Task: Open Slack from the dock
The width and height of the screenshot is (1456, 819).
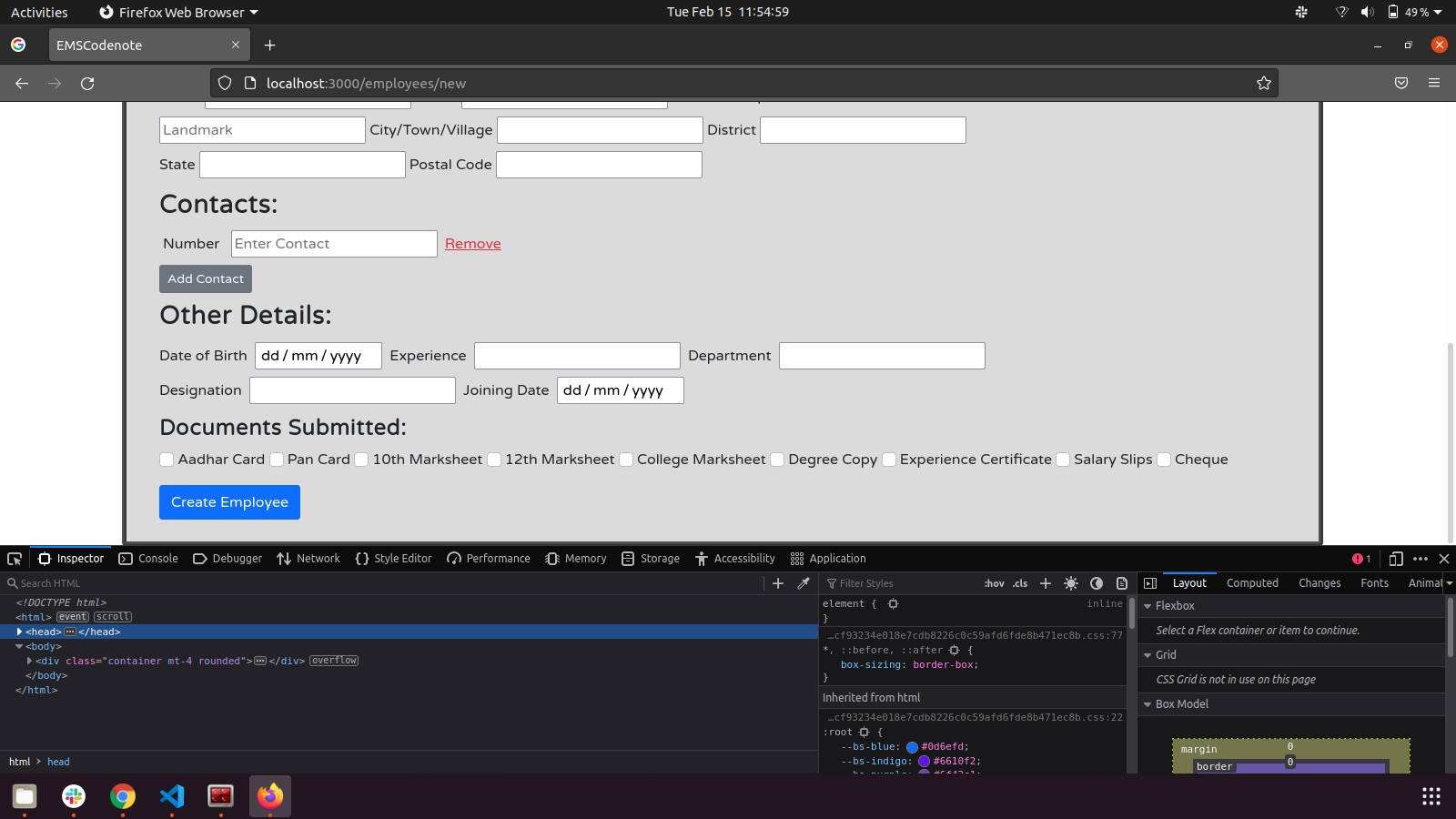Action: 74,796
